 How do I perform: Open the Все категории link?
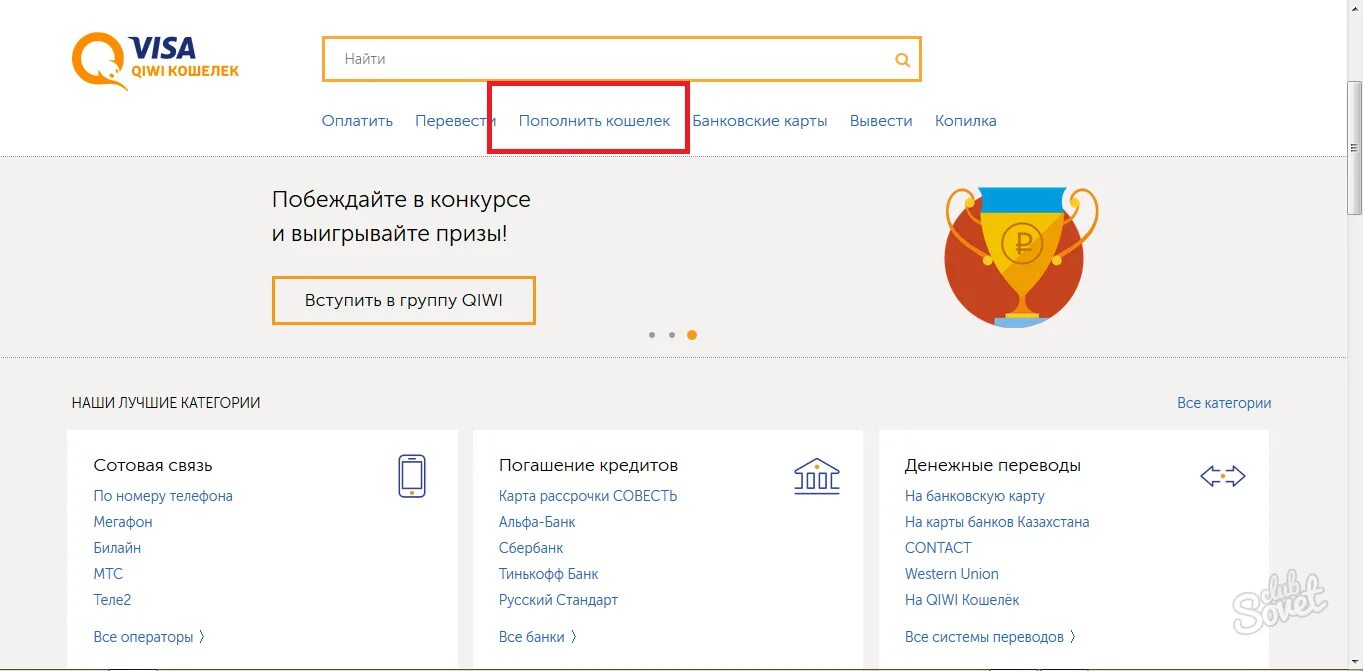(x=1224, y=403)
